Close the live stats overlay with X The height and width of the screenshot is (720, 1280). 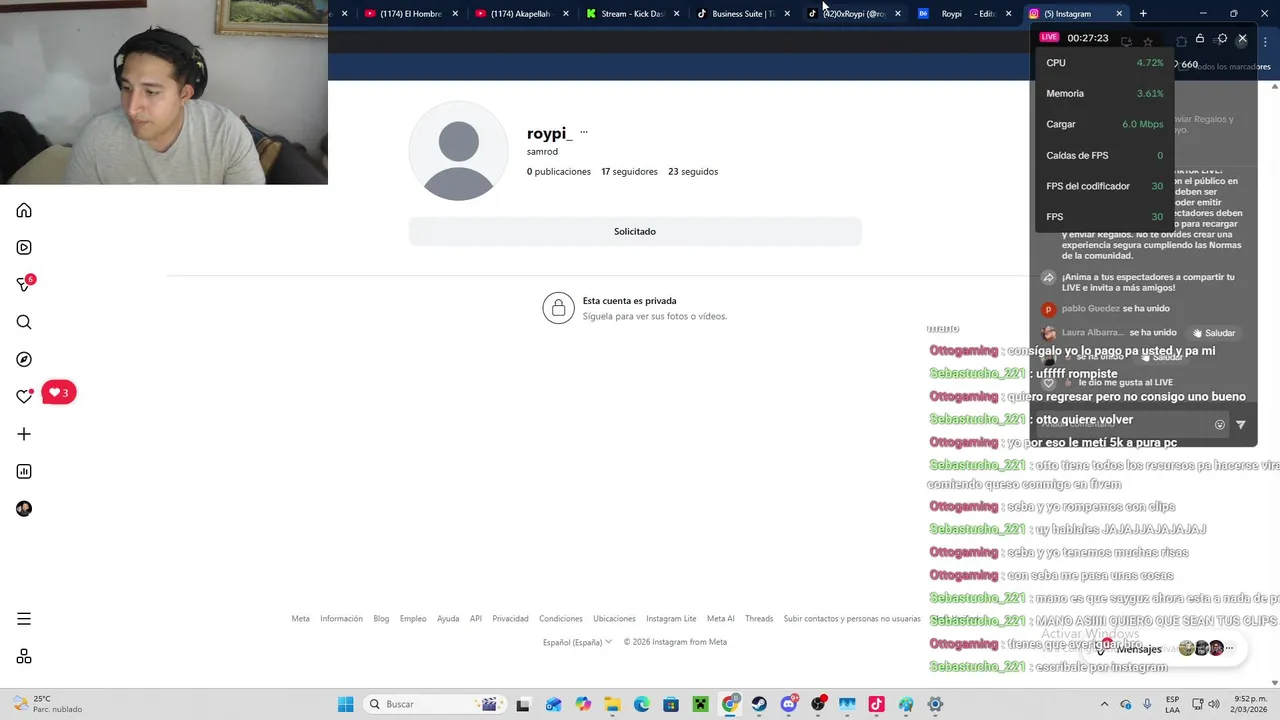click(x=1242, y=38)
